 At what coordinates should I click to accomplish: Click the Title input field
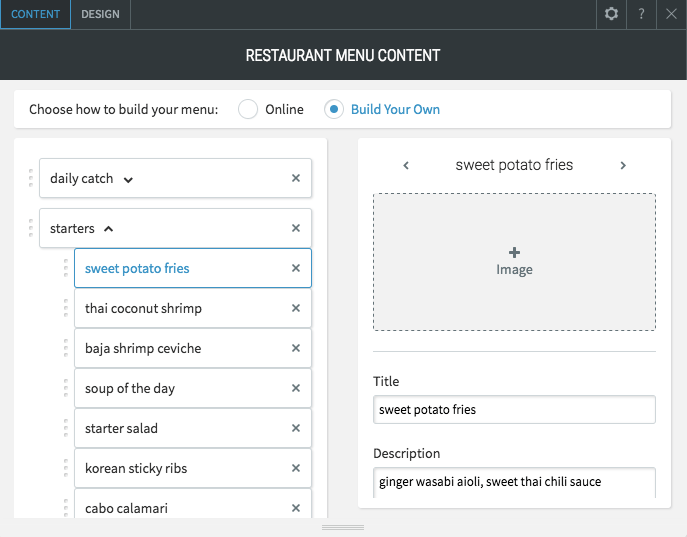[514, 410]
